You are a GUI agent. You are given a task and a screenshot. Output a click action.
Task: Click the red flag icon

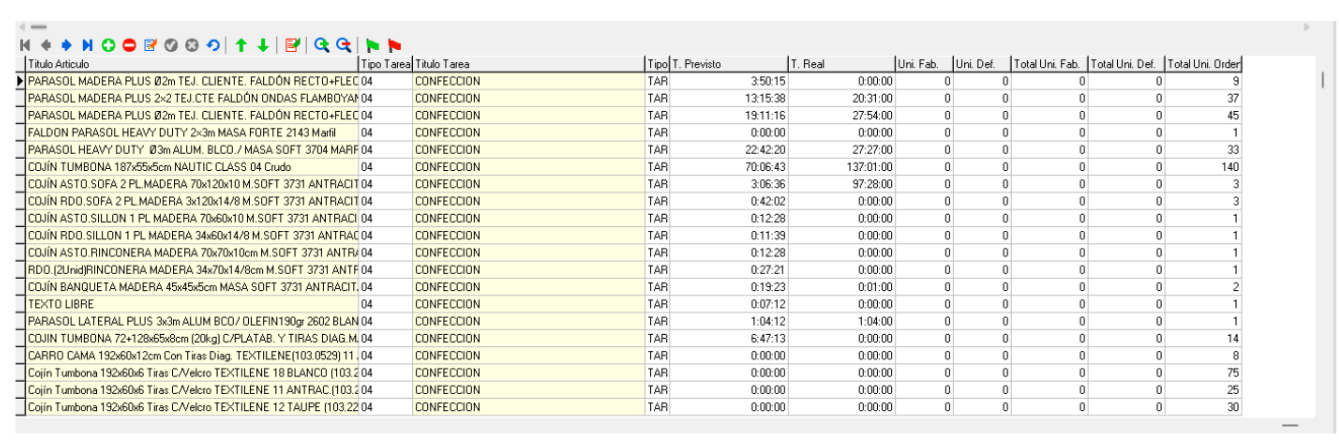(x=392, y=46)
